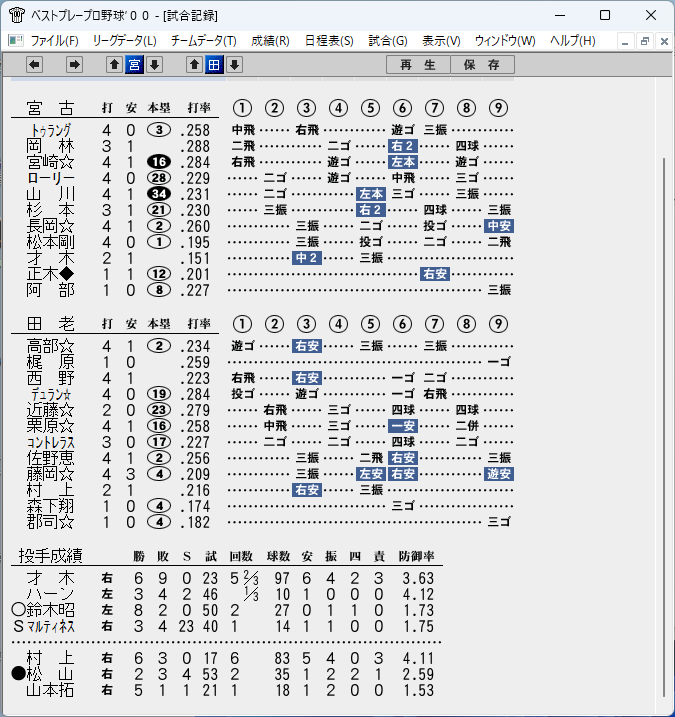Screen dimensions: 675x717
Task: Open the 試合(G) menu
Action: click(388, 41)
